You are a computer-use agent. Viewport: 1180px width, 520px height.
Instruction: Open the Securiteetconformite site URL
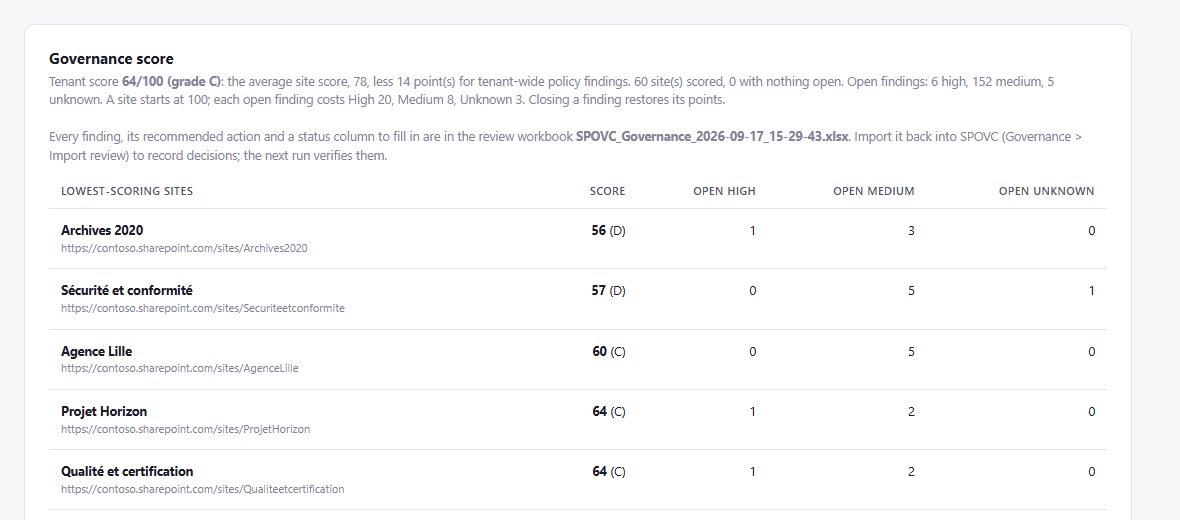(202, 308)
